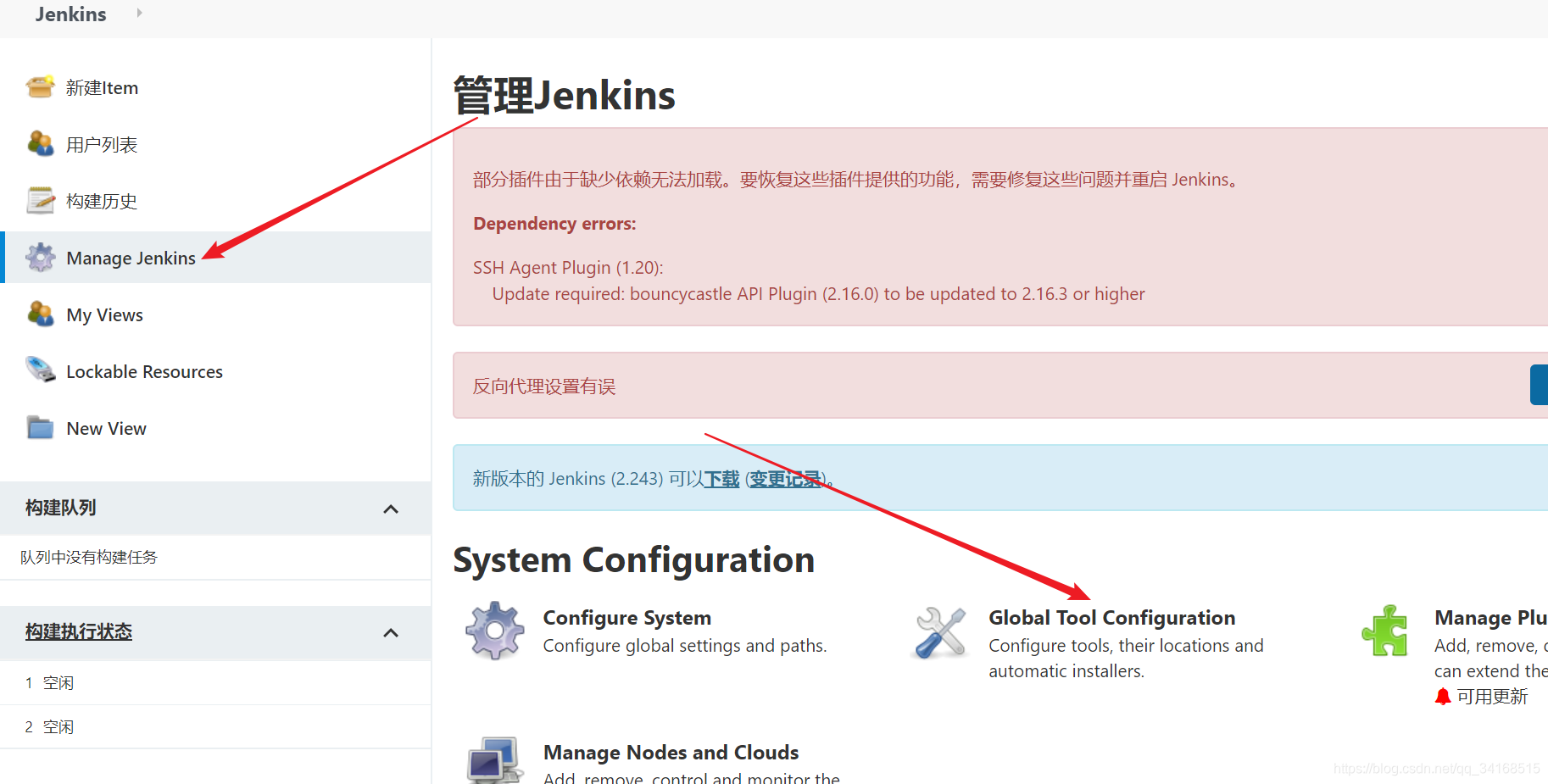Click executor 1 空闲 row
The image size is (1548, 784).
point(215,683)
